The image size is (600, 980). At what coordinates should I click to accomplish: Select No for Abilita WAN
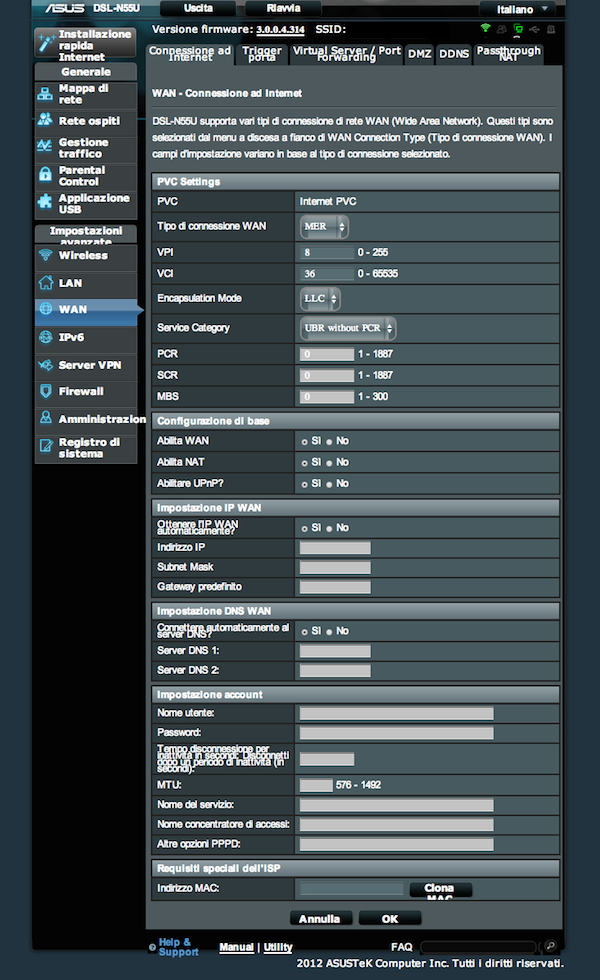(329, 442)
